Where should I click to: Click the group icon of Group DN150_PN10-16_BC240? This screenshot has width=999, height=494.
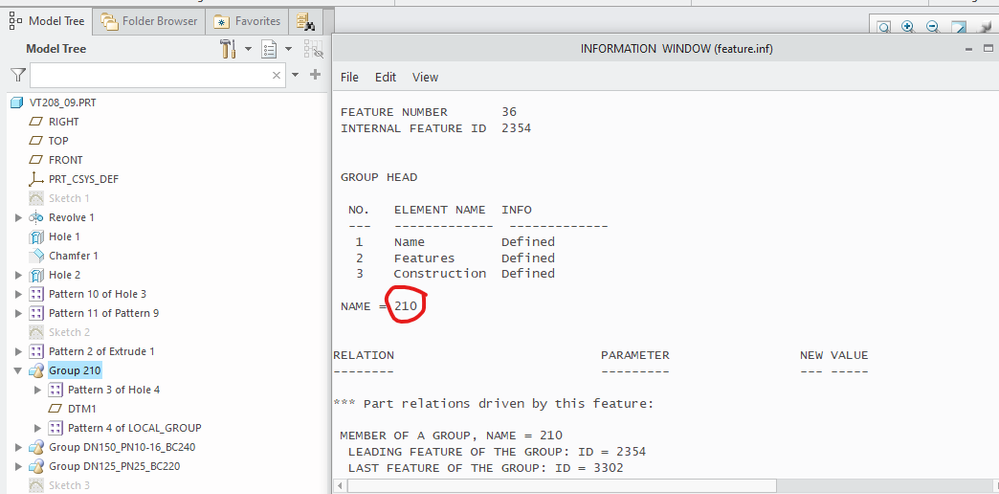pyautogui.click(x=36, y=447)
